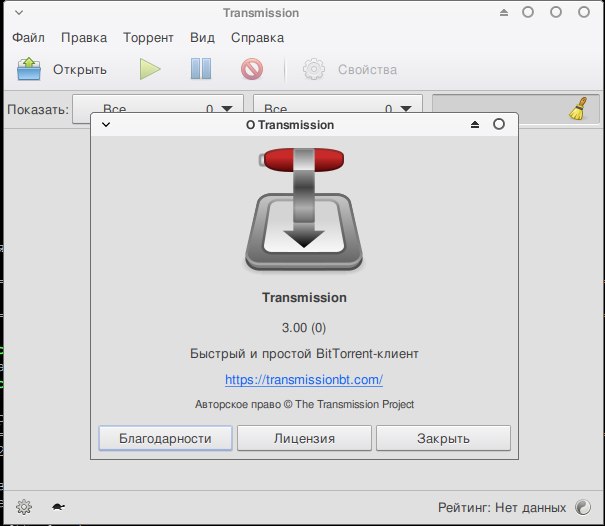Open the Справка menu
605x526 pixels.
tap(257, 37)
